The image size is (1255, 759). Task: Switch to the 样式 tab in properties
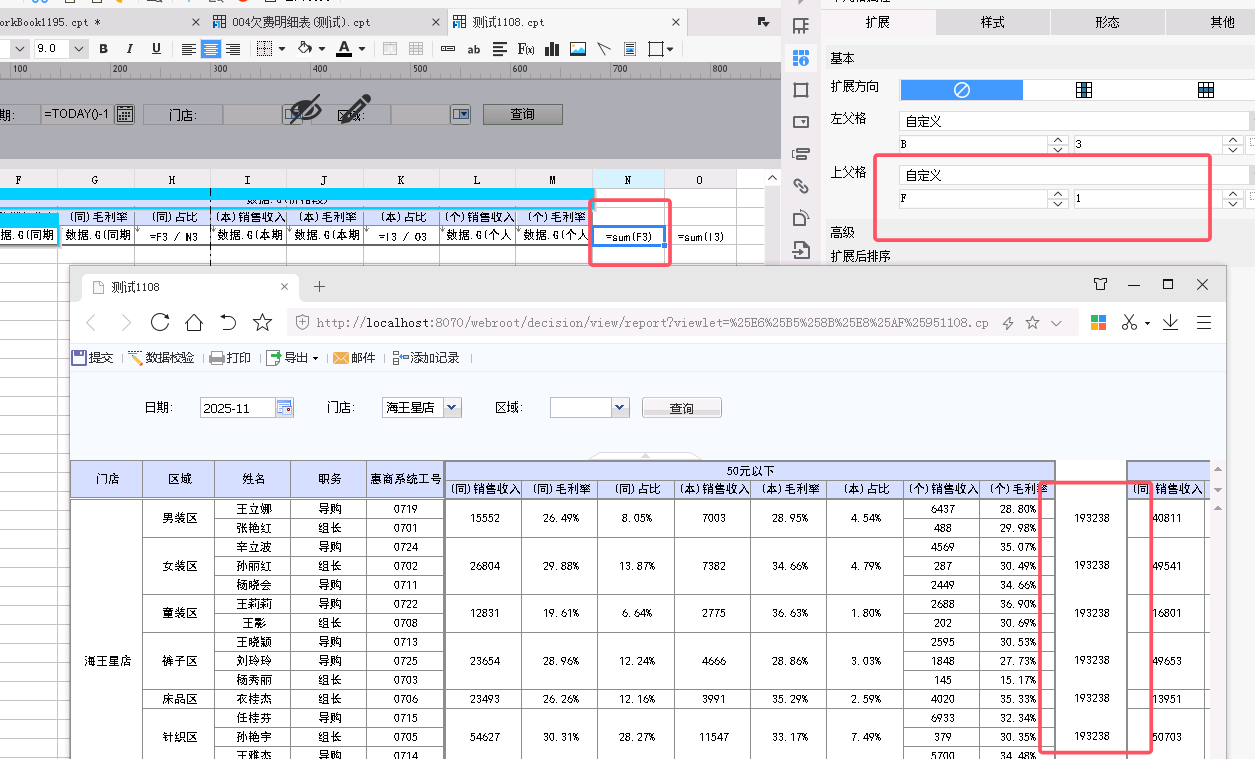(x=993, y=22)
